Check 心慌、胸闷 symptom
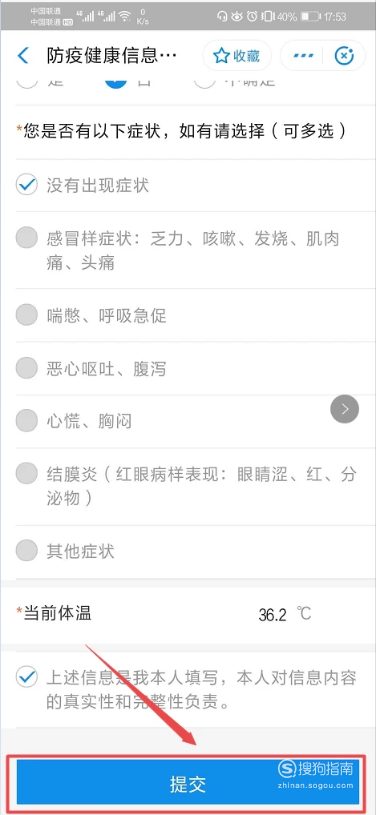This screenshot has height=815, width=378. pos(27,420)
